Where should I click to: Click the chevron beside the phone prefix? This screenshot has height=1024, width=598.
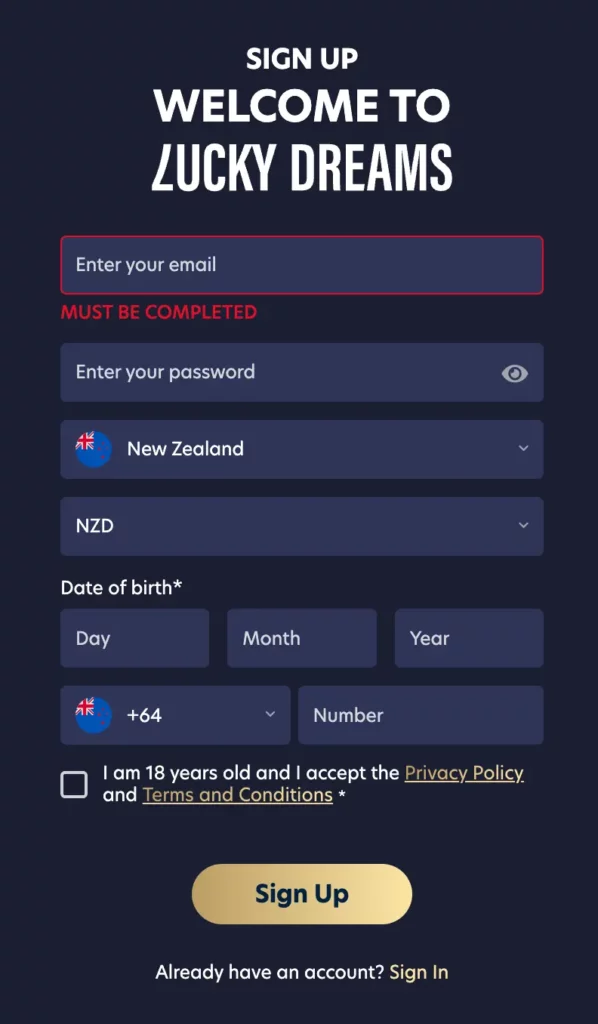[x=269, y=715]
